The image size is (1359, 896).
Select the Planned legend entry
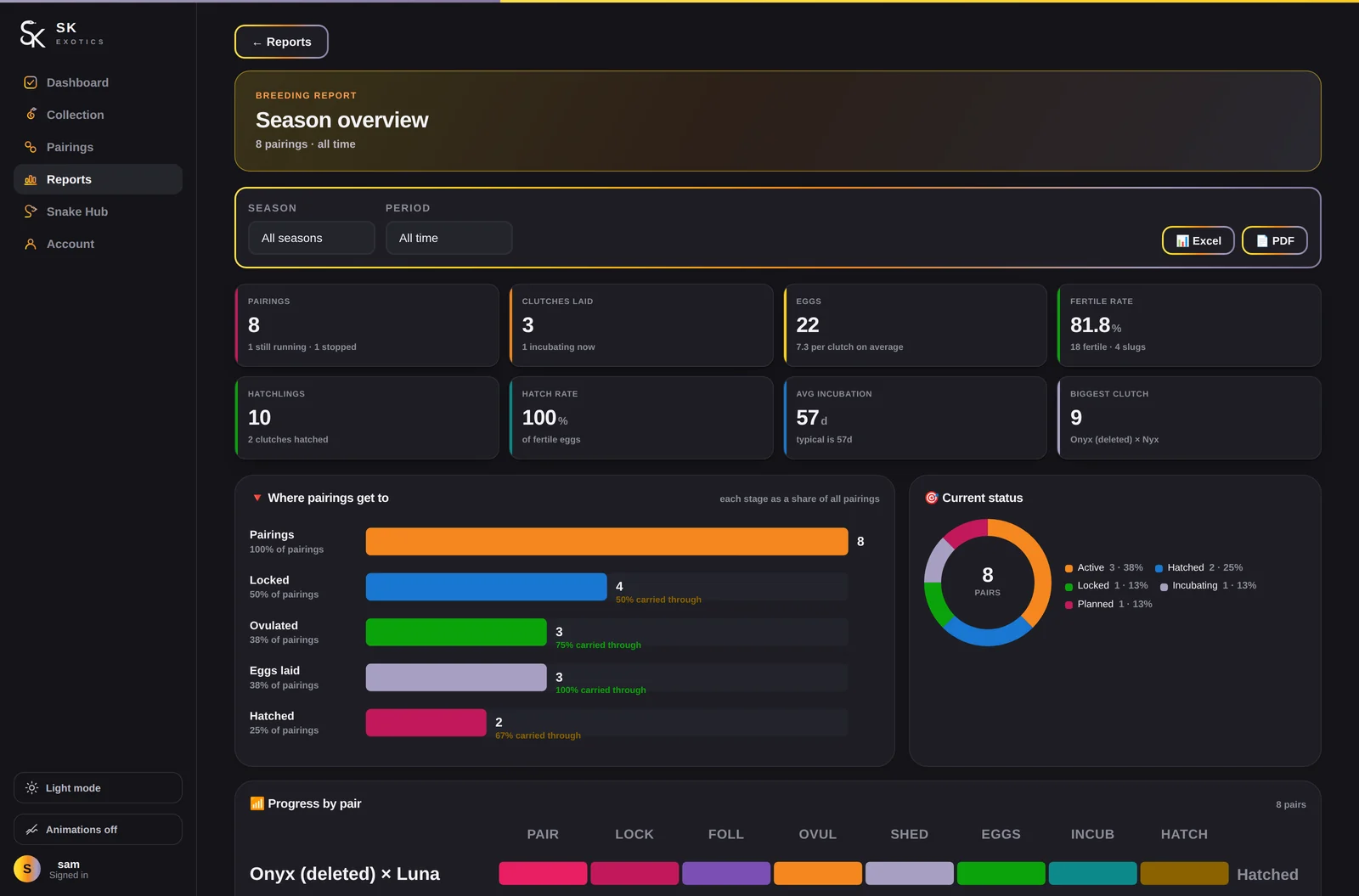1108,604
